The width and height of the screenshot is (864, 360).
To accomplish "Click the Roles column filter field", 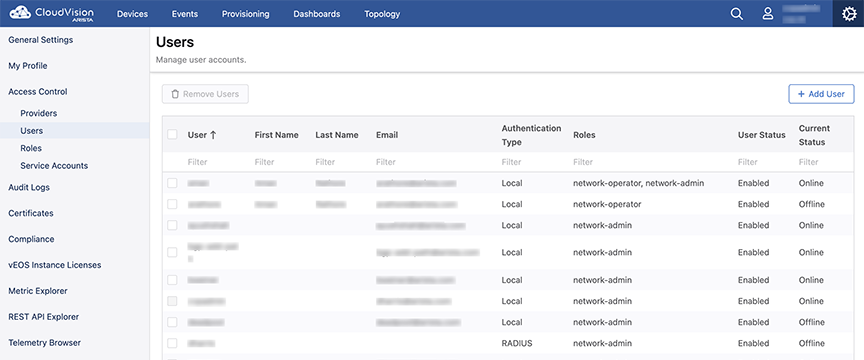I will click(652, 162).
